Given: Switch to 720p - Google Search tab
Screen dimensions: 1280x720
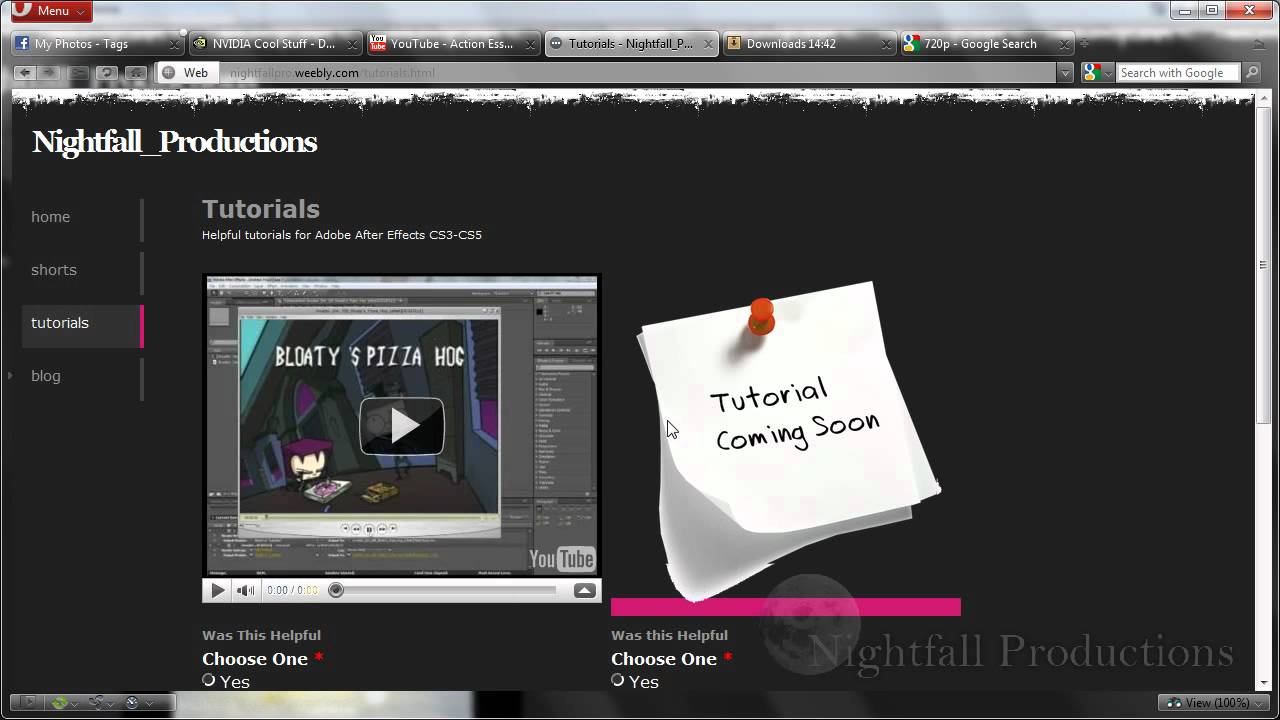Looking at the screenshot, I should [x=988, y=44].
